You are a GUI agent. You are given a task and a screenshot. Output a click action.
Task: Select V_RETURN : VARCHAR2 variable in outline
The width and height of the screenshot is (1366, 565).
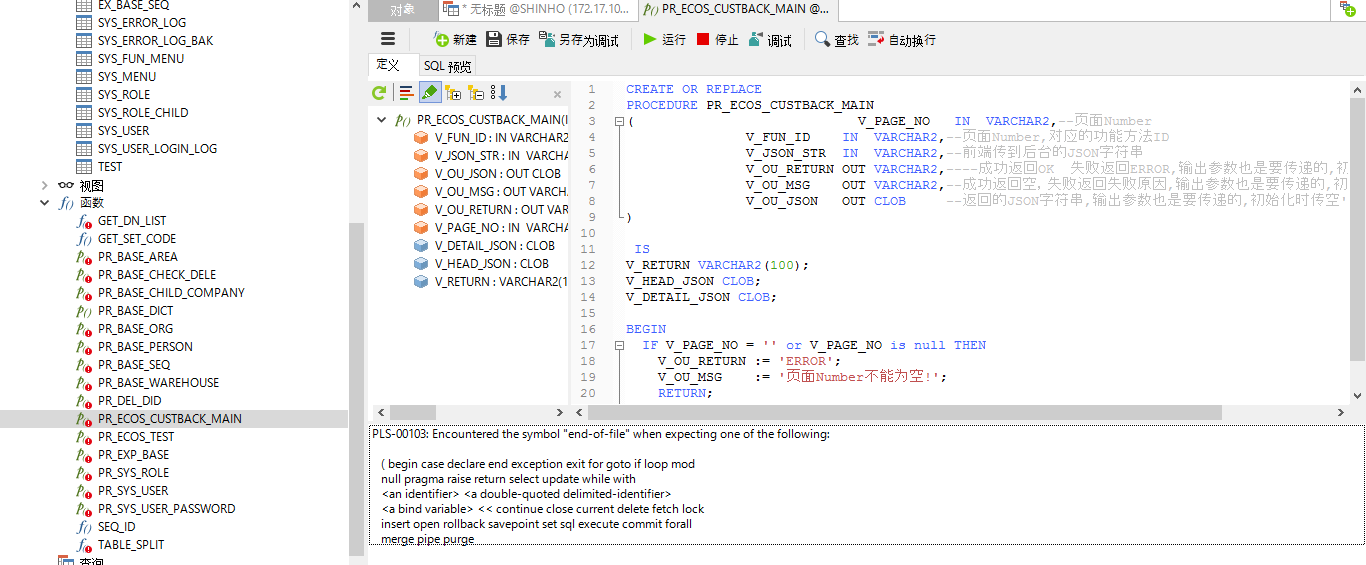pos(490,281)
